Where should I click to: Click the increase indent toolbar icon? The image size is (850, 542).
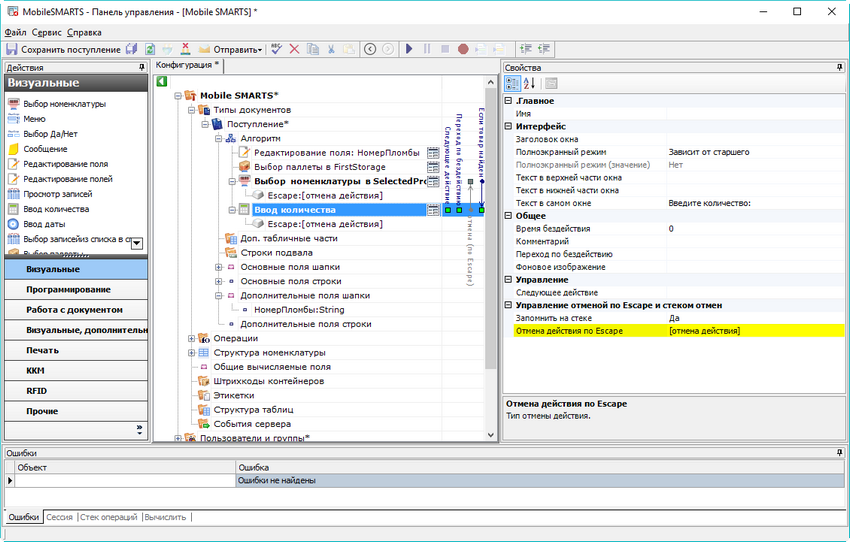click(x=525, y=49)
